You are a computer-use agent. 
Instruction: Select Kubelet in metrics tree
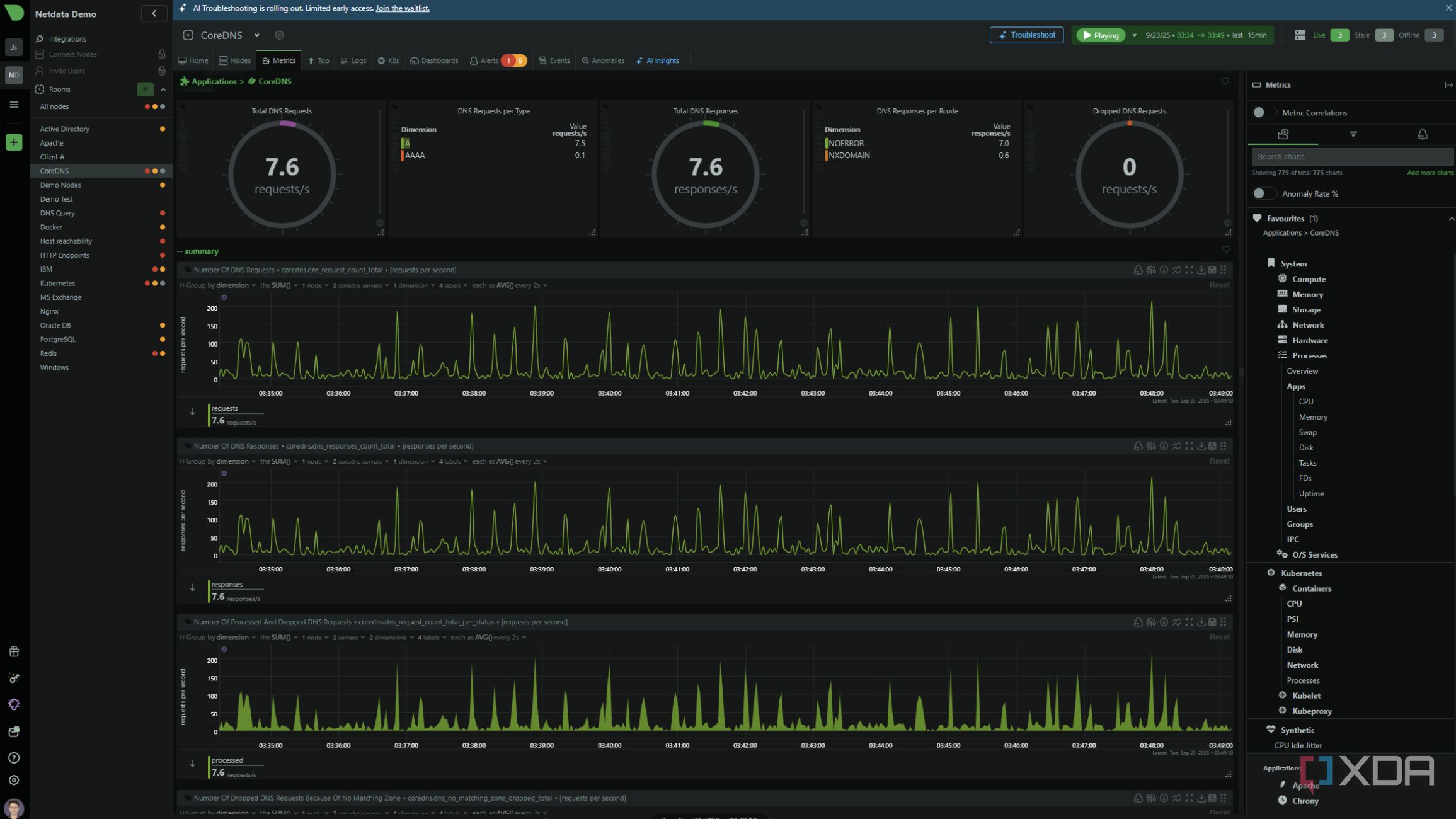click(1305, 696)
